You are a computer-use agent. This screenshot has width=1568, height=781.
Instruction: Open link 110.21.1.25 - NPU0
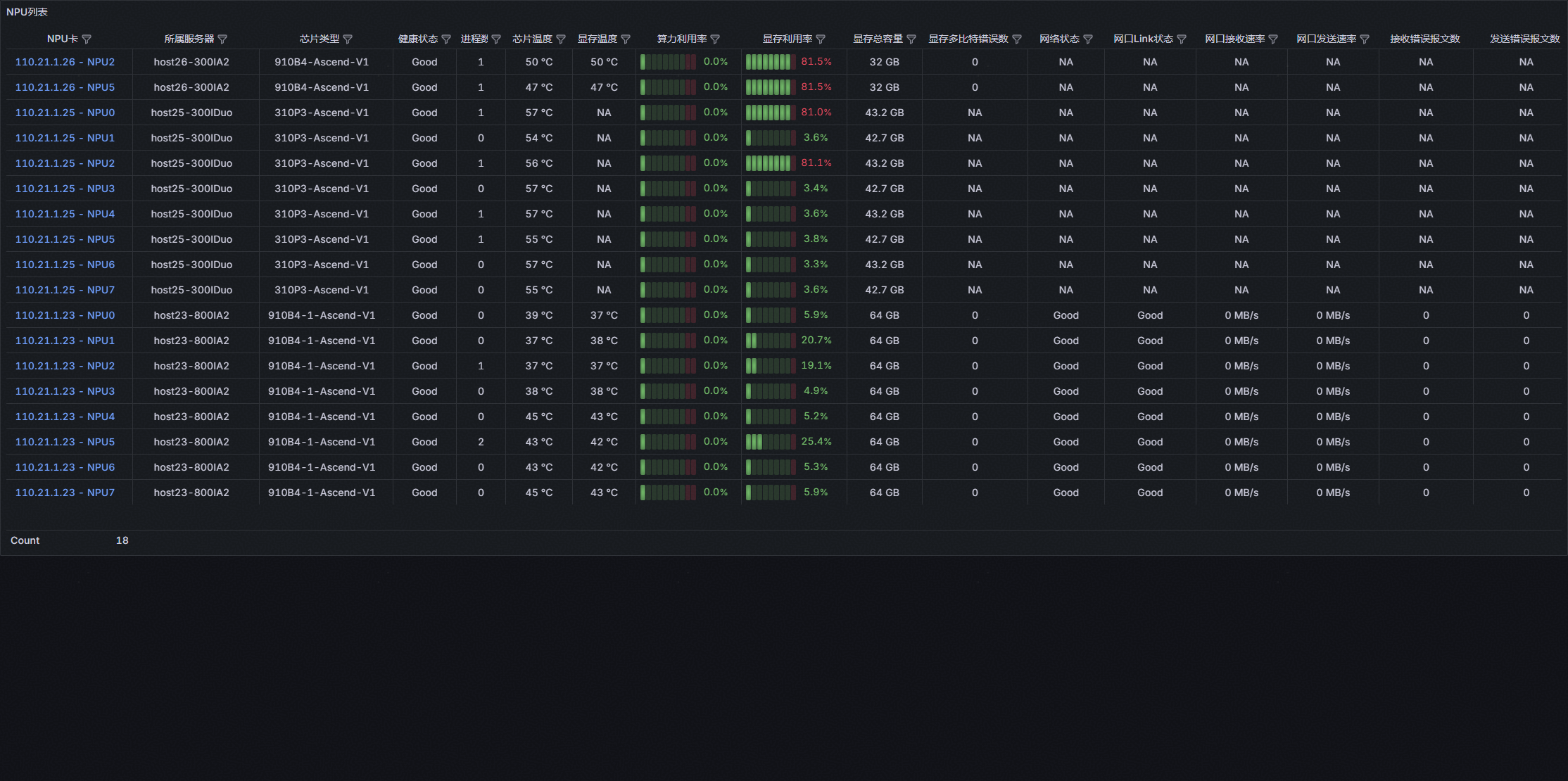tap(65, 113)
